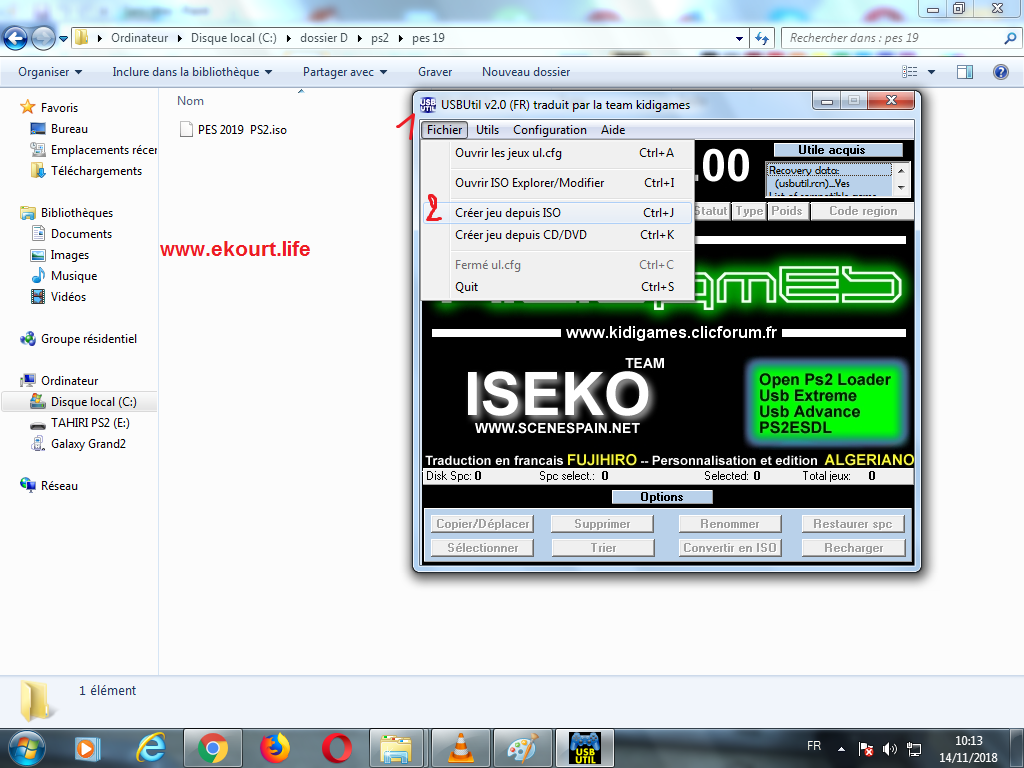Open the Partager avec dropdown

click(344, 72)
